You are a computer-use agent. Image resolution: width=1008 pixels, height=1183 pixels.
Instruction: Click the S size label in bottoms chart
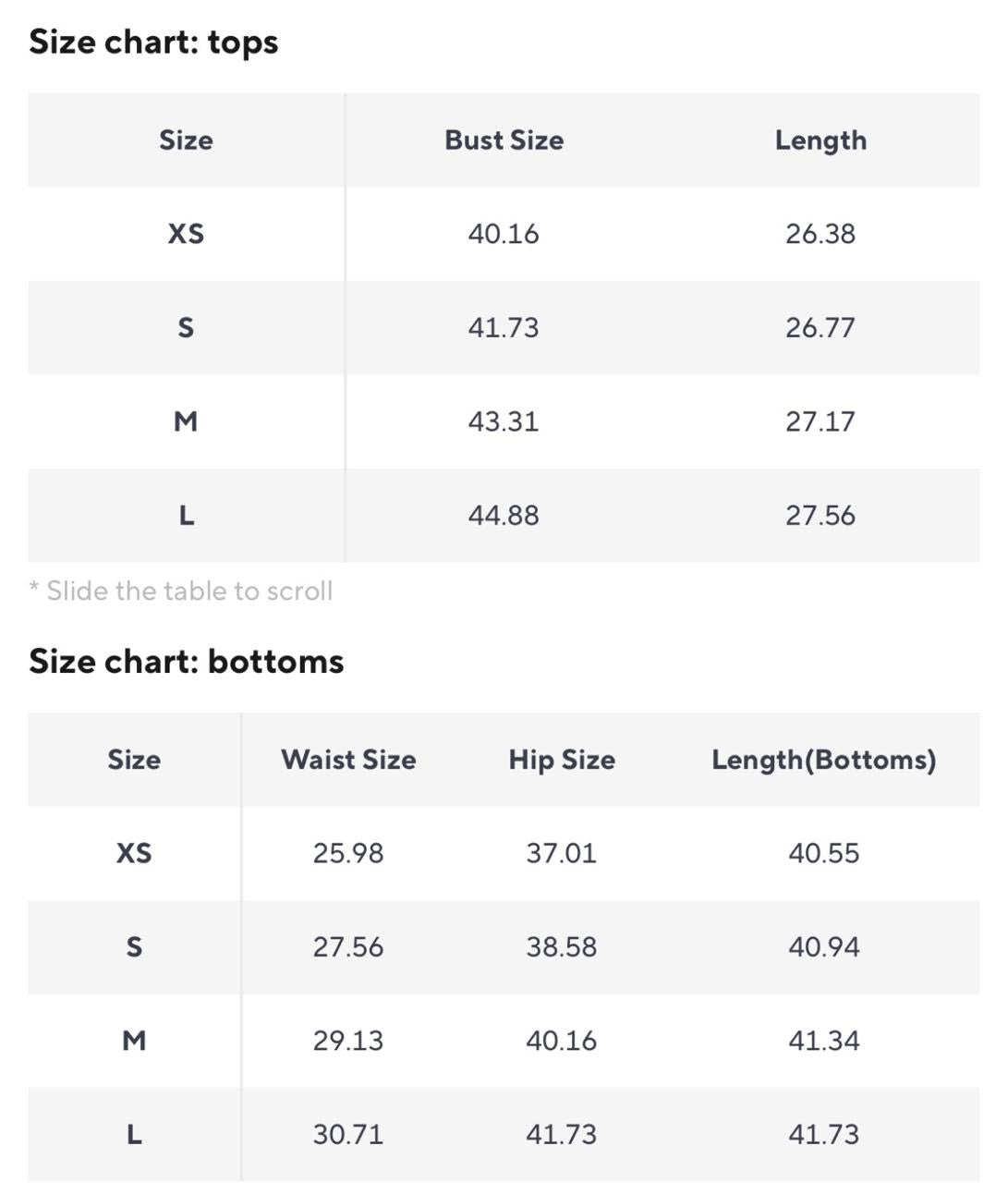point(134,947)
